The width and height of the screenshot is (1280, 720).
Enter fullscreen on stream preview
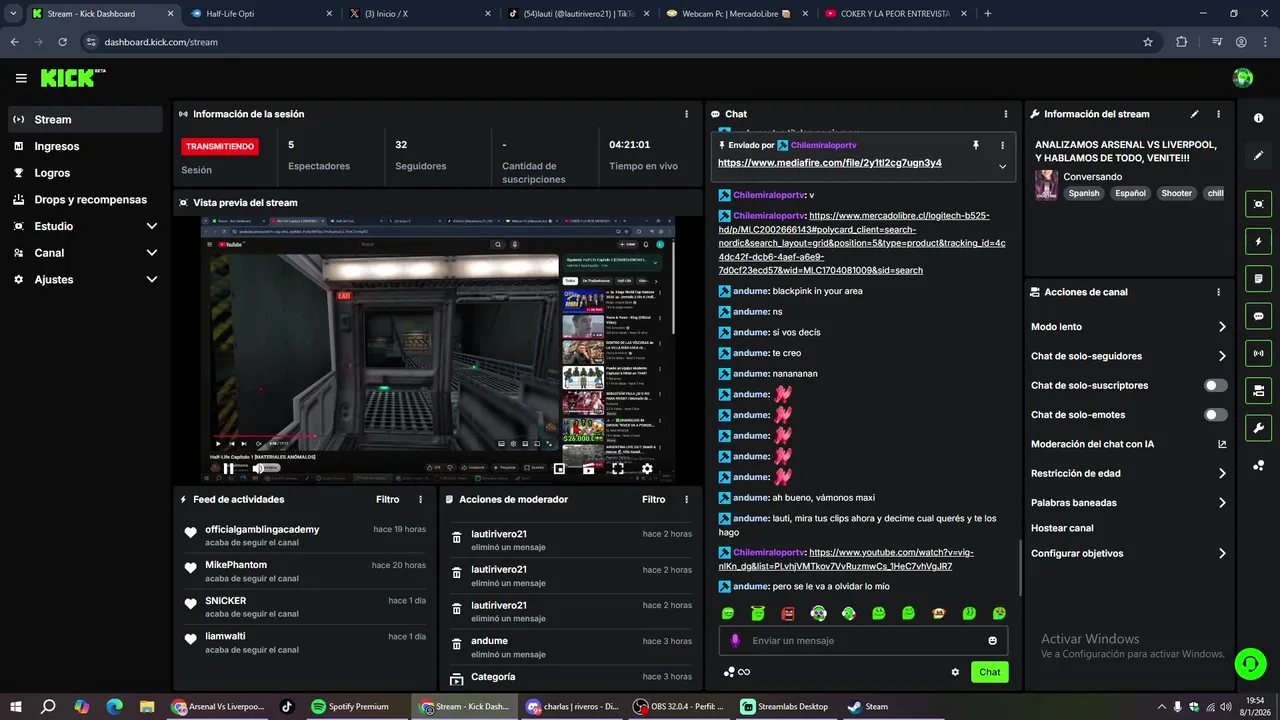coord(618,468)
